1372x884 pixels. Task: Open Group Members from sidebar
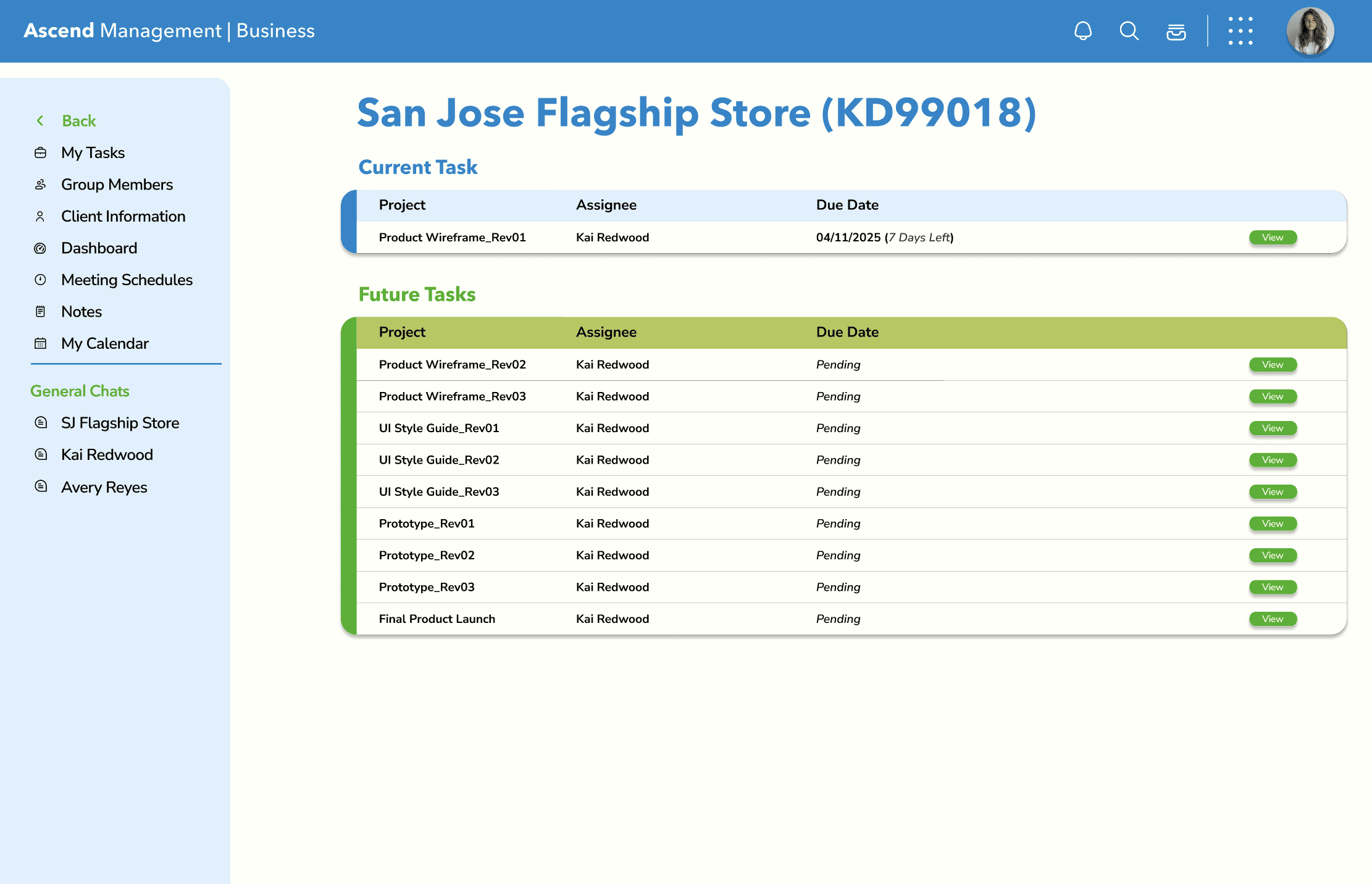click(117, 185)
